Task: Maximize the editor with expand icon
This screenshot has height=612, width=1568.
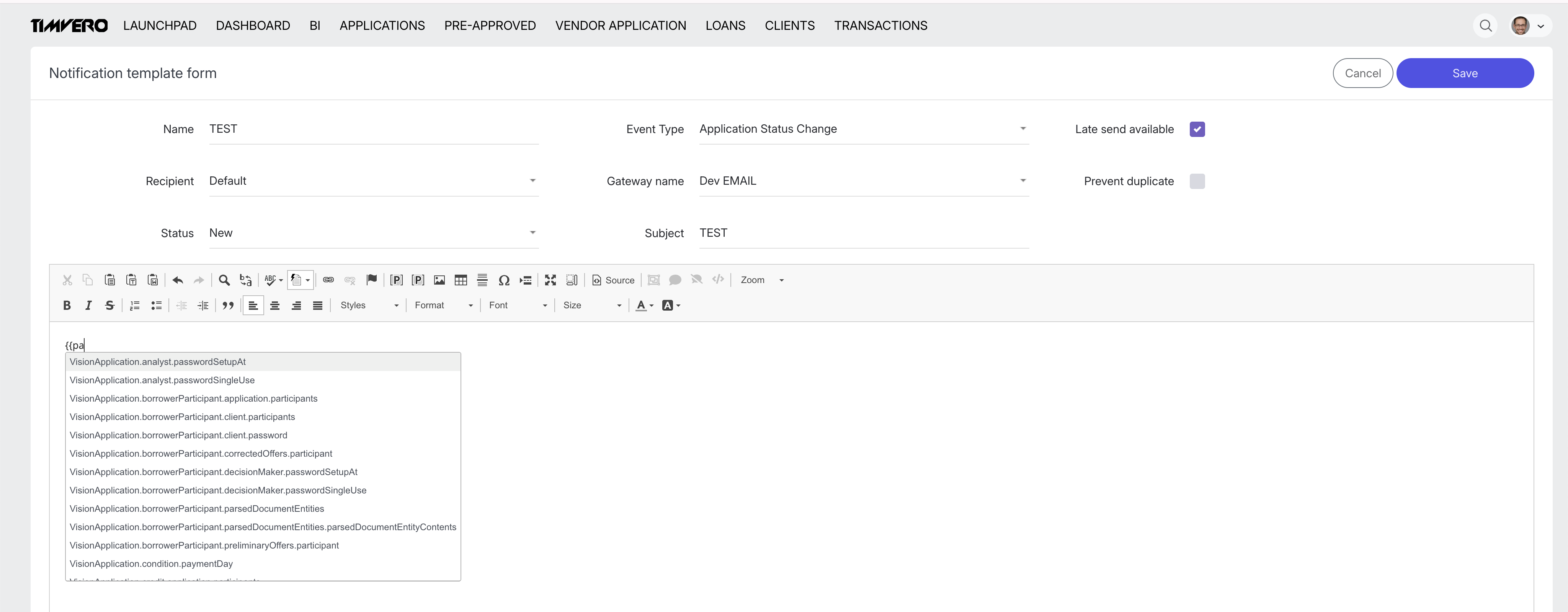Action: (x=550, y=280)
